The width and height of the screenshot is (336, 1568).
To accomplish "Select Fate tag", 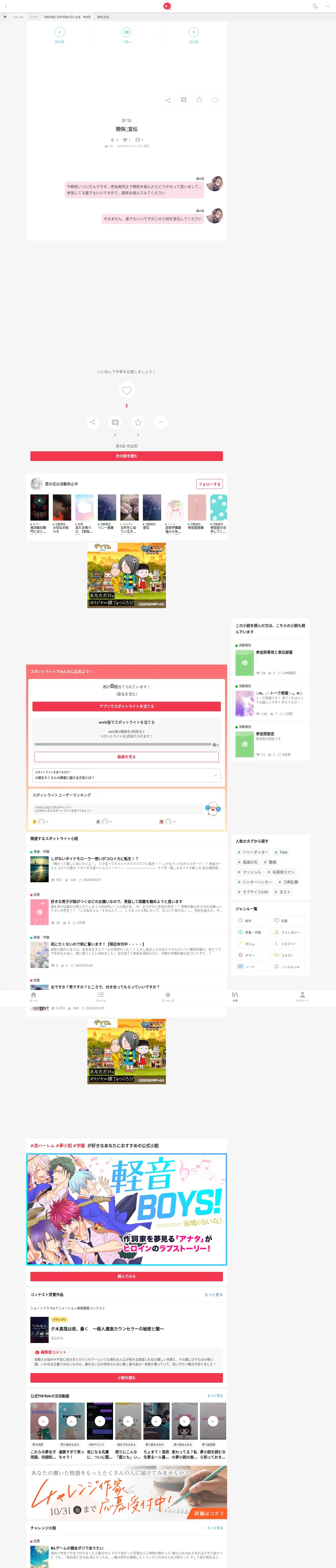I will pos(281,852).
